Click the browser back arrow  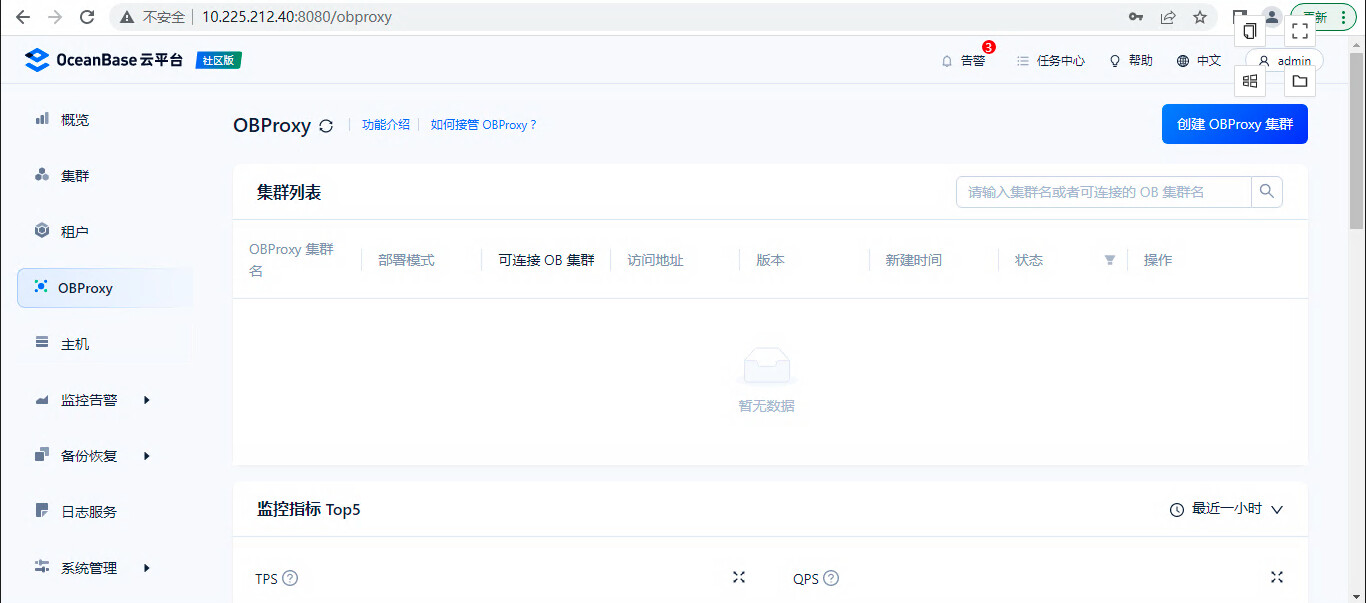tap(23, 17)
